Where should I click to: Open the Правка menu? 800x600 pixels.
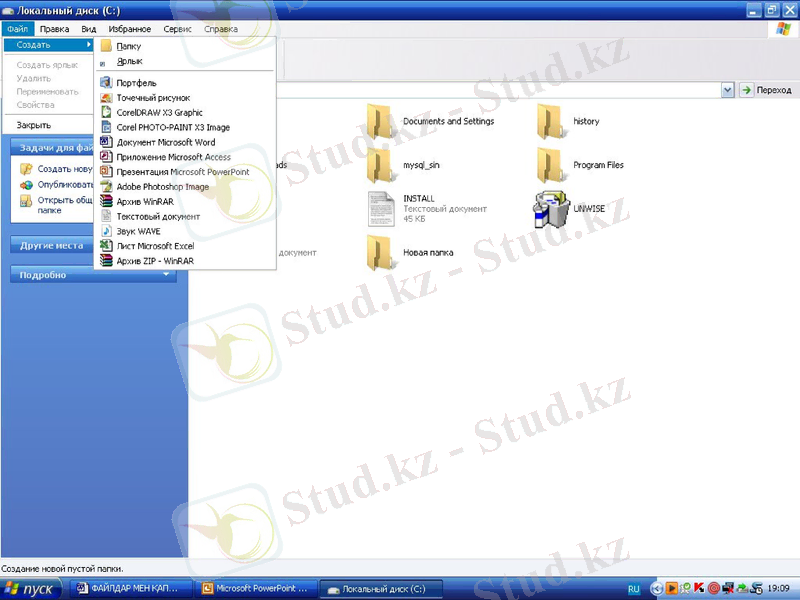click(54, 29)
